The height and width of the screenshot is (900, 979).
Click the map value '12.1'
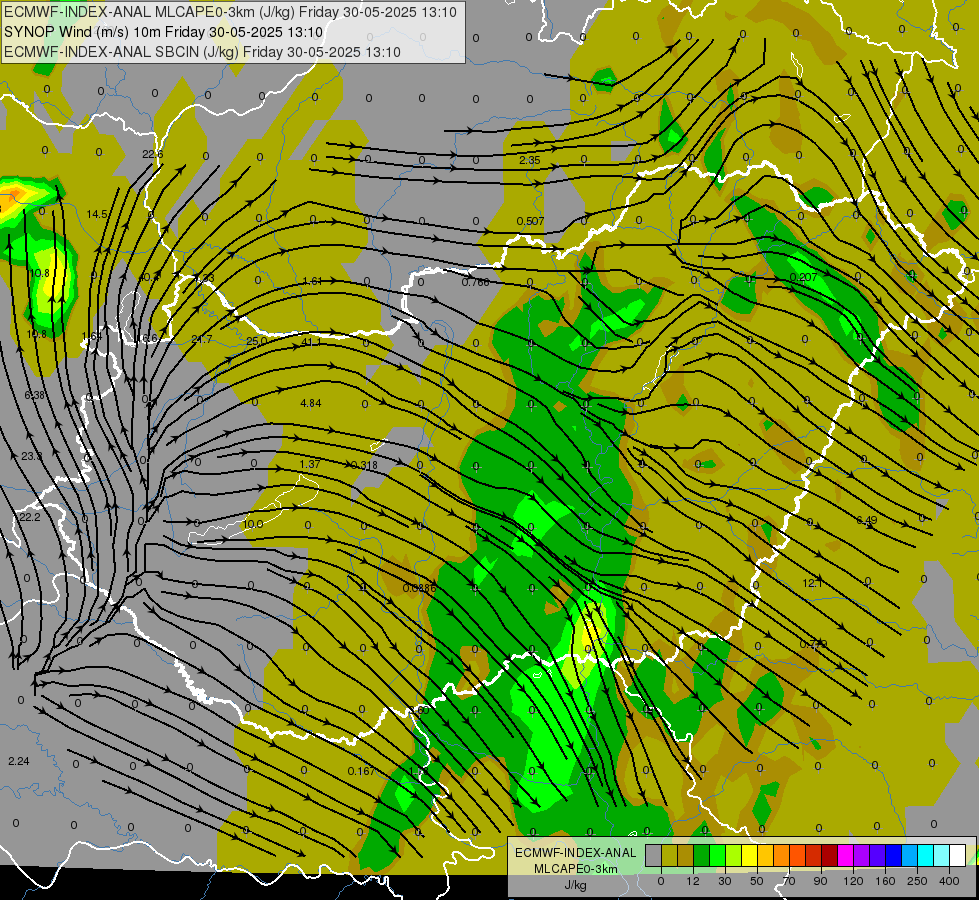click(x=812, y=583)
